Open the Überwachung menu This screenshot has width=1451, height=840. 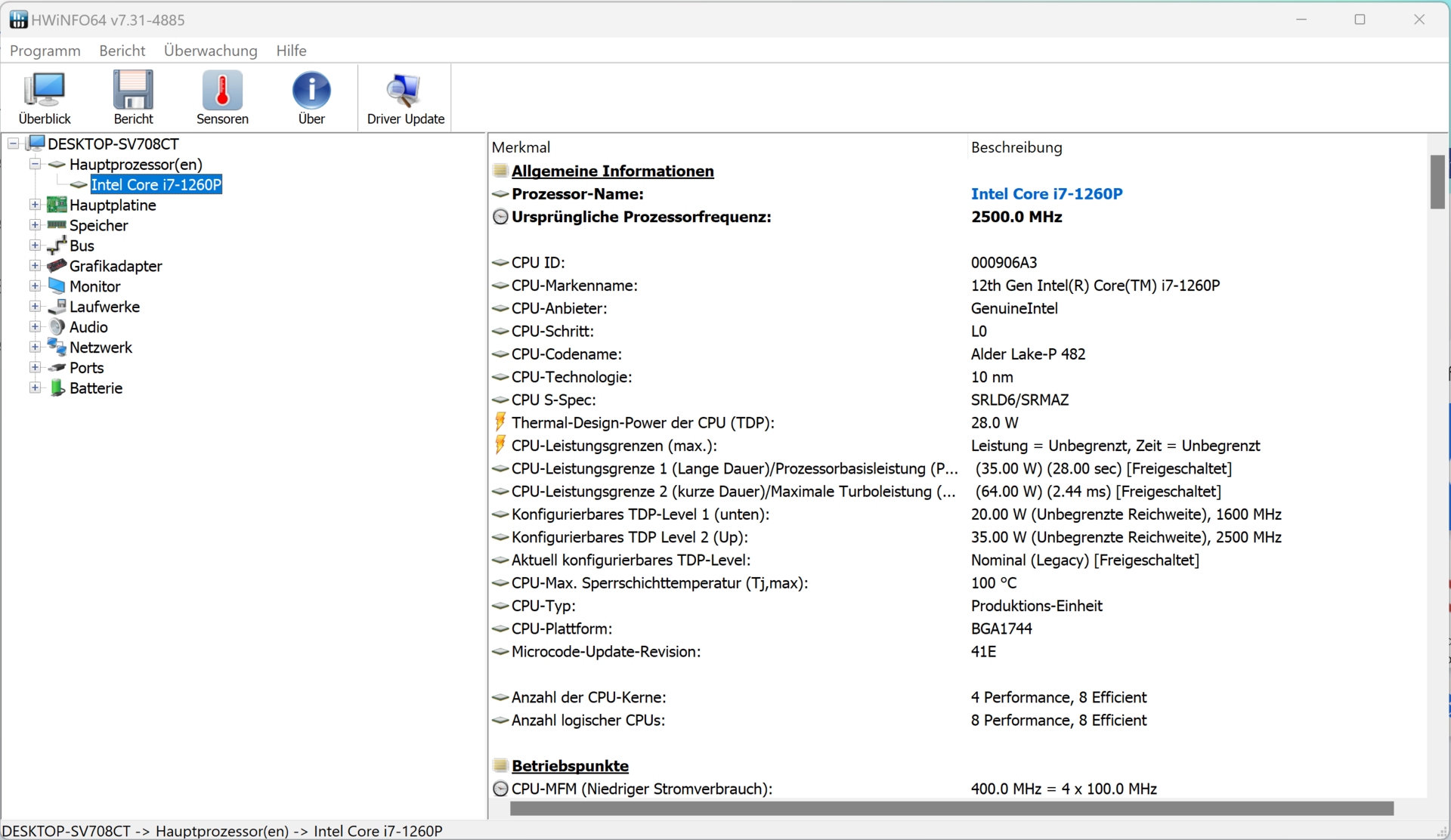(210, 51)
